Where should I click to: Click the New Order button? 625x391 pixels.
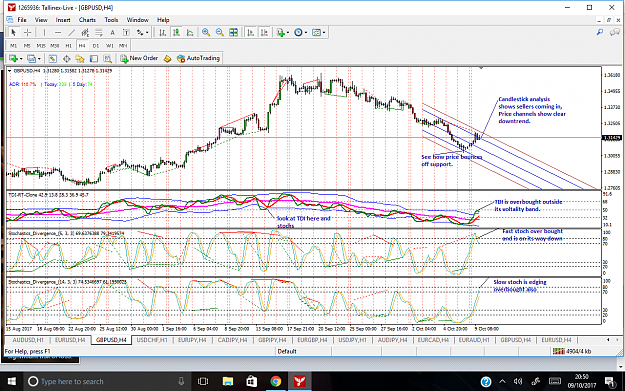[139, 59]
